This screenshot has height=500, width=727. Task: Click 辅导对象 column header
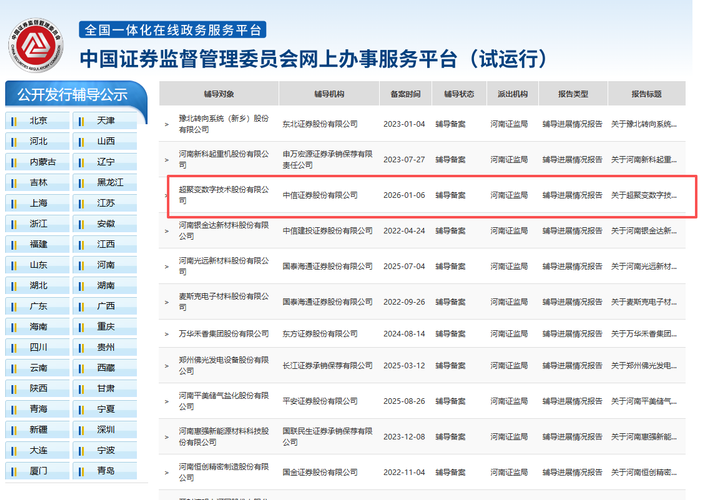219,94
